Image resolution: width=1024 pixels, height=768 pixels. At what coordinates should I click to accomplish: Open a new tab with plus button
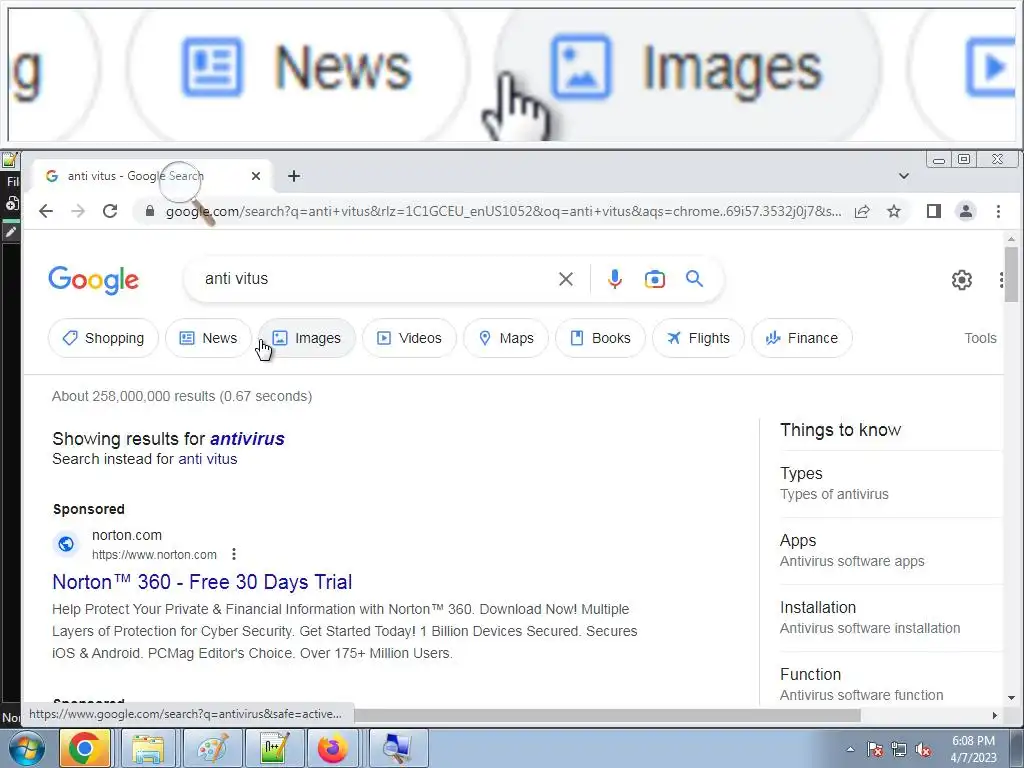(294, 176)
